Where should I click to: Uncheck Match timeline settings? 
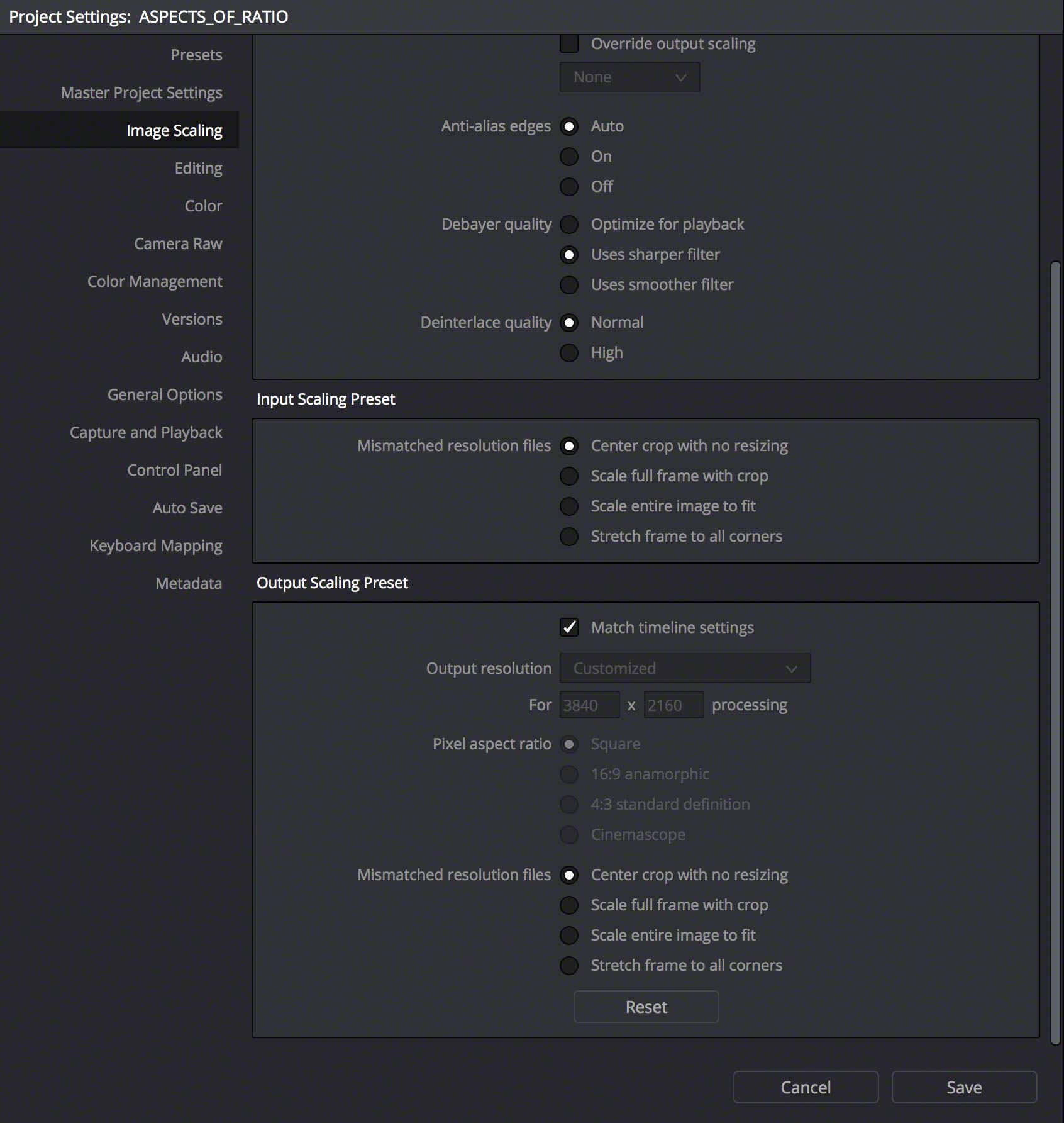point(569,627)
